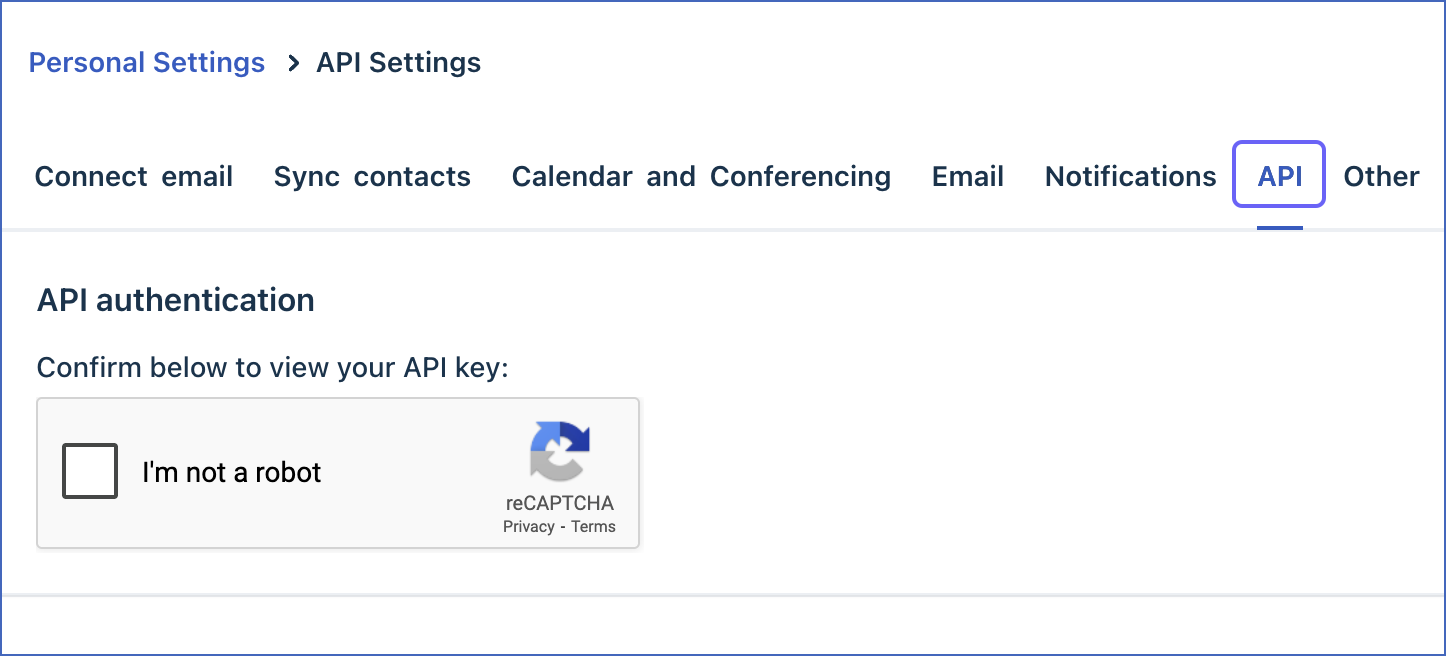Click the API Settings breadcrumb label
Screen dimensions: 1446x656
pyautogui.click(x=398, y=62)
